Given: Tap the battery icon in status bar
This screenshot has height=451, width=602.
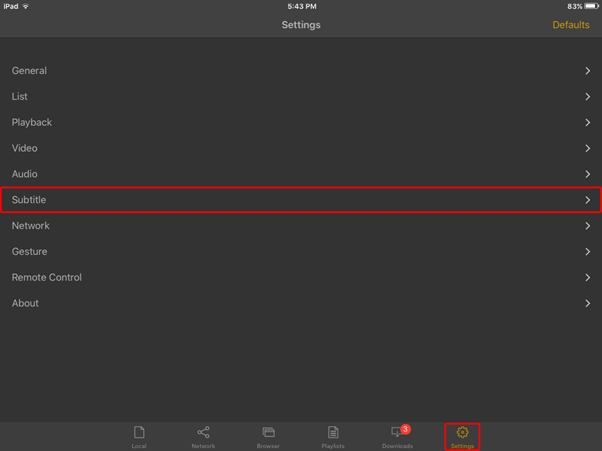Looking at the screenshot, I should pyautogui.click(x=592, y=6).
